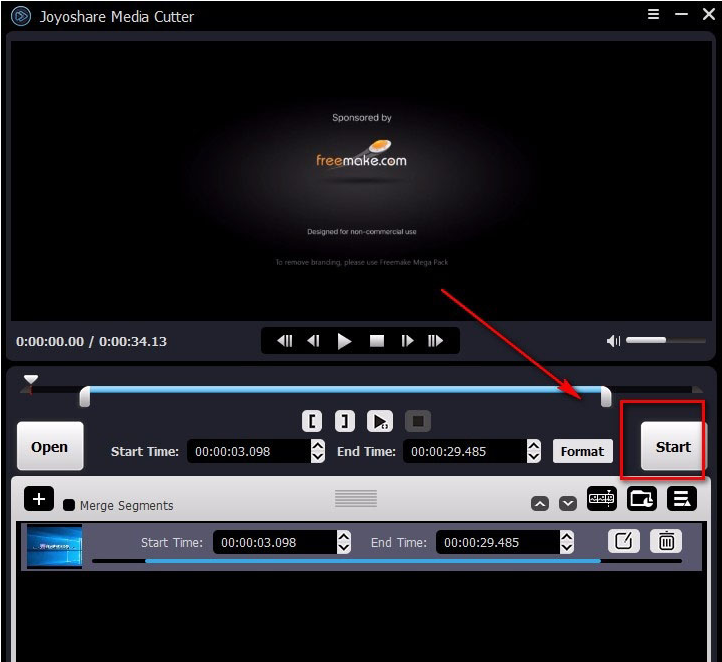
Task: Delete the segment using trash icon
Action: (x=667, y=541)
